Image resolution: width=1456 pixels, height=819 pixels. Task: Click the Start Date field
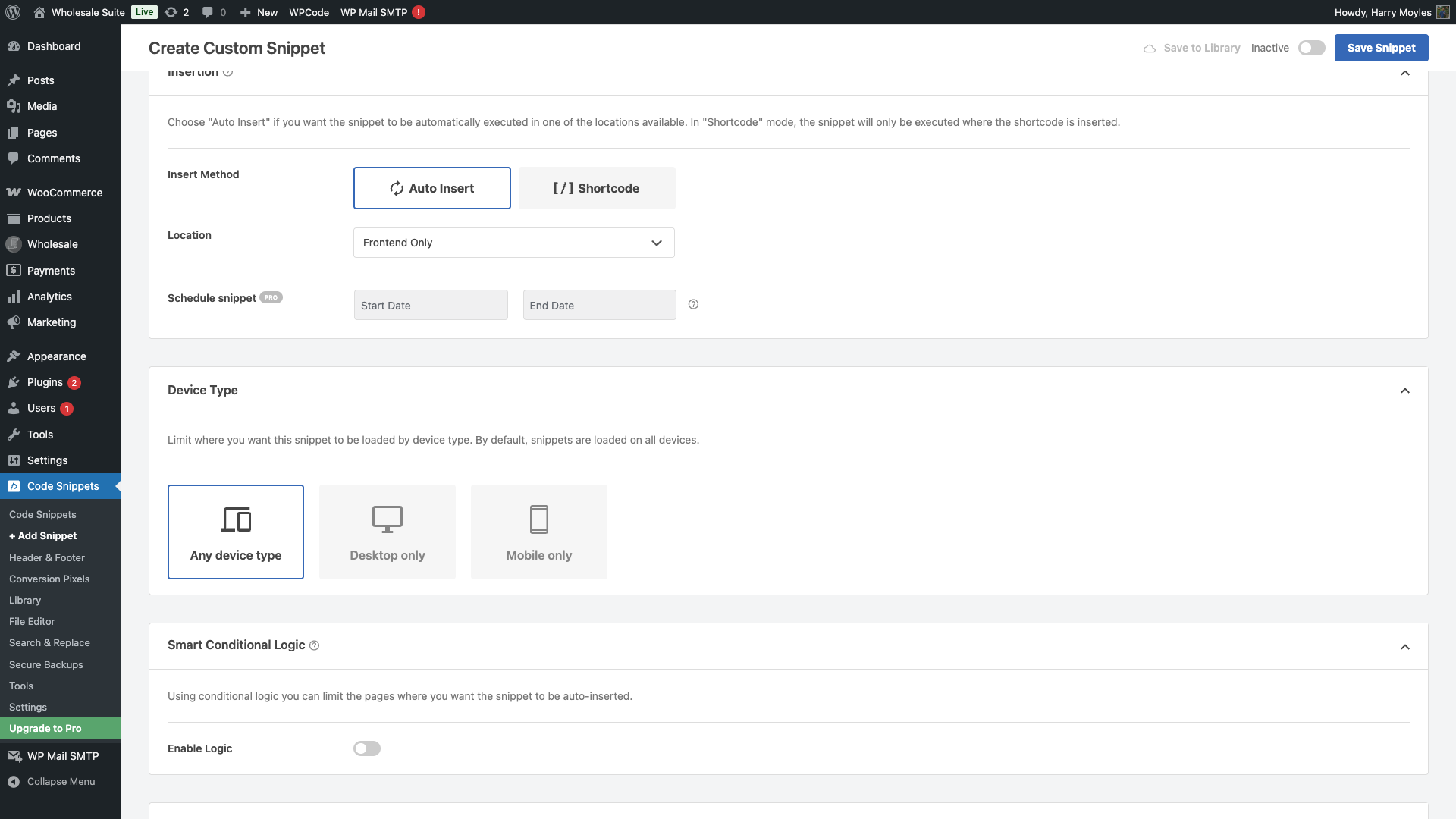(x=430, y=304)
